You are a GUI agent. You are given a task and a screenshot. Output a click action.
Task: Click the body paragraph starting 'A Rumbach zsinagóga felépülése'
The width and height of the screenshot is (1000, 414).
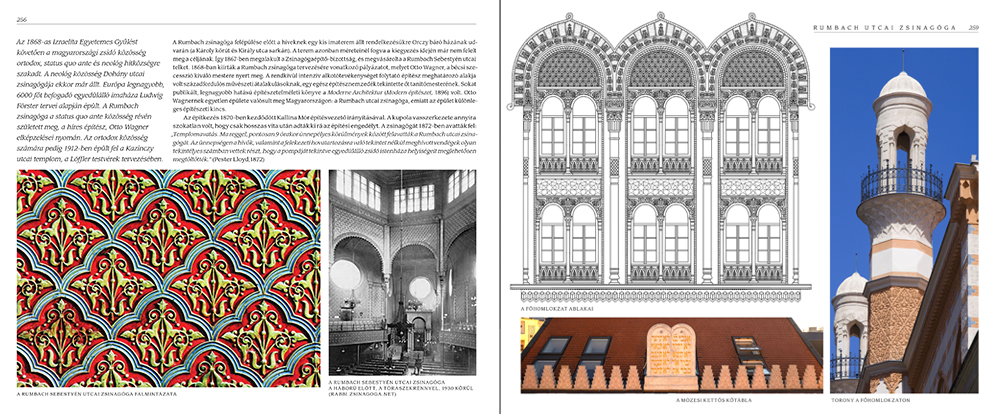point(324,77)
